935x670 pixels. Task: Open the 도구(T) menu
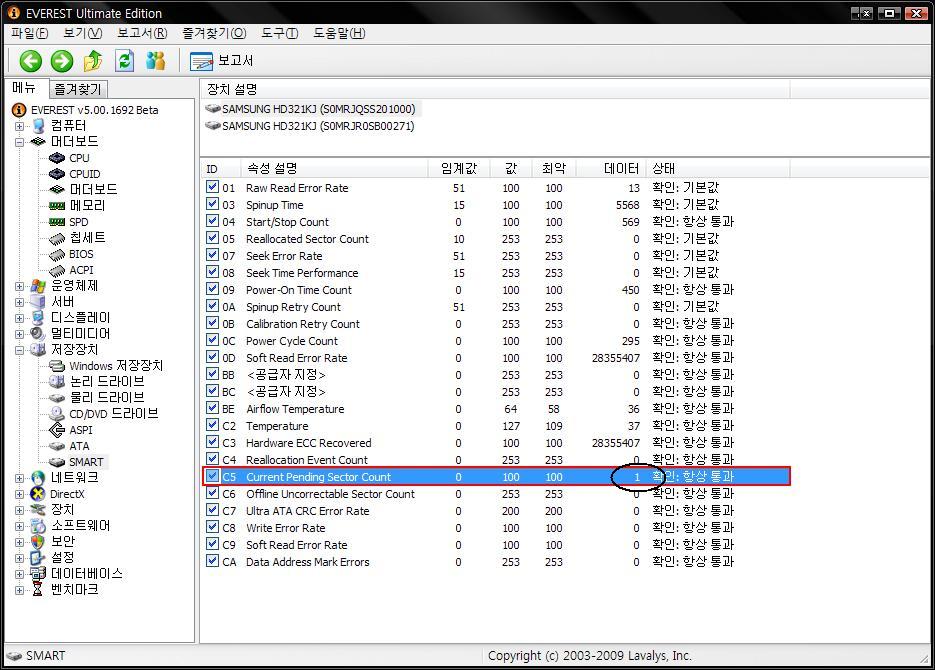(x=280, y=33)
